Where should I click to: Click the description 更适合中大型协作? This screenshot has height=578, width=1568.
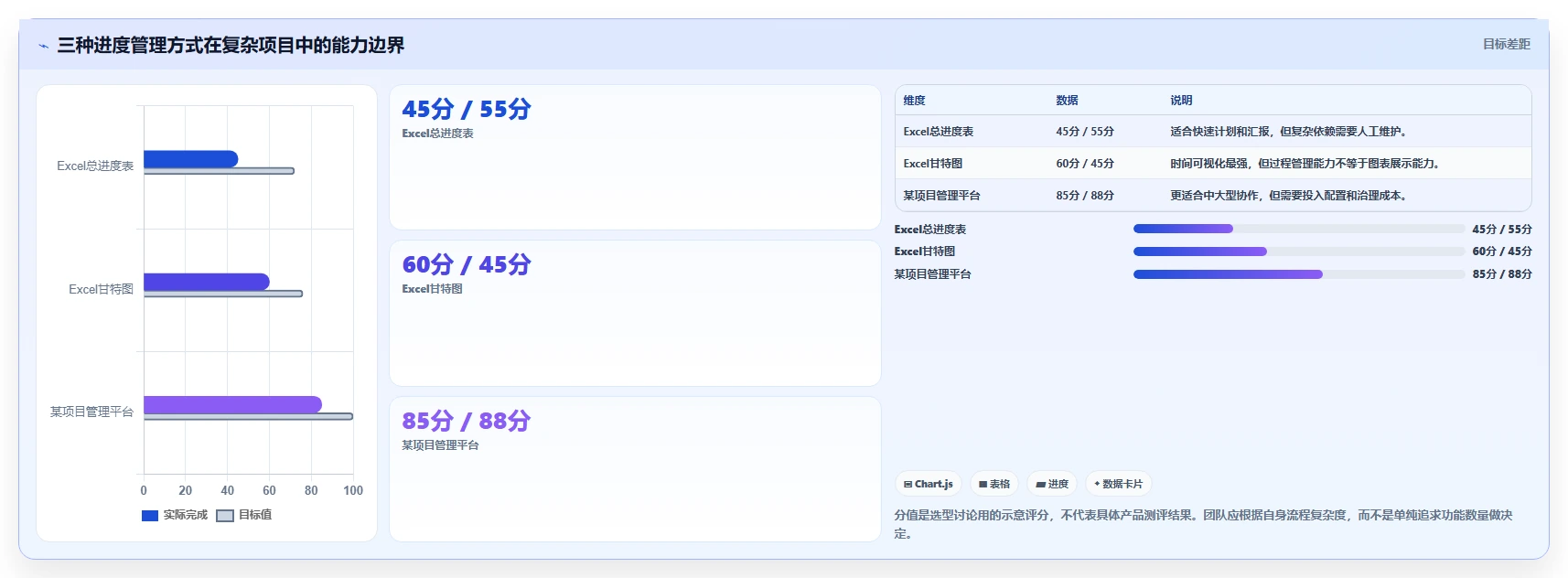[1290, 196]
